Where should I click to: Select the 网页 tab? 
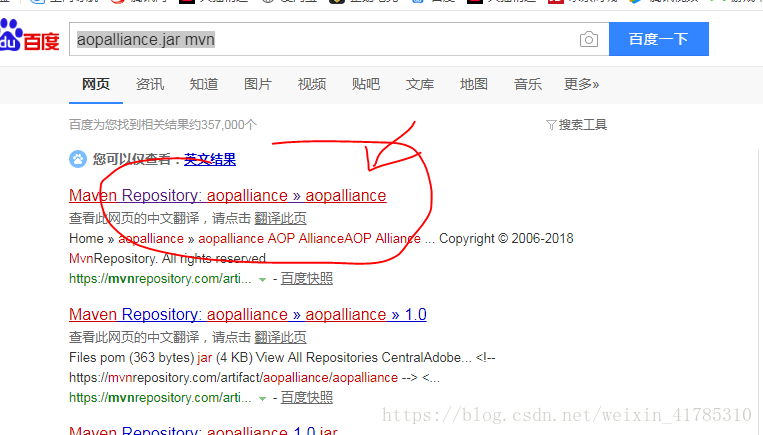(x=96, y=84)
